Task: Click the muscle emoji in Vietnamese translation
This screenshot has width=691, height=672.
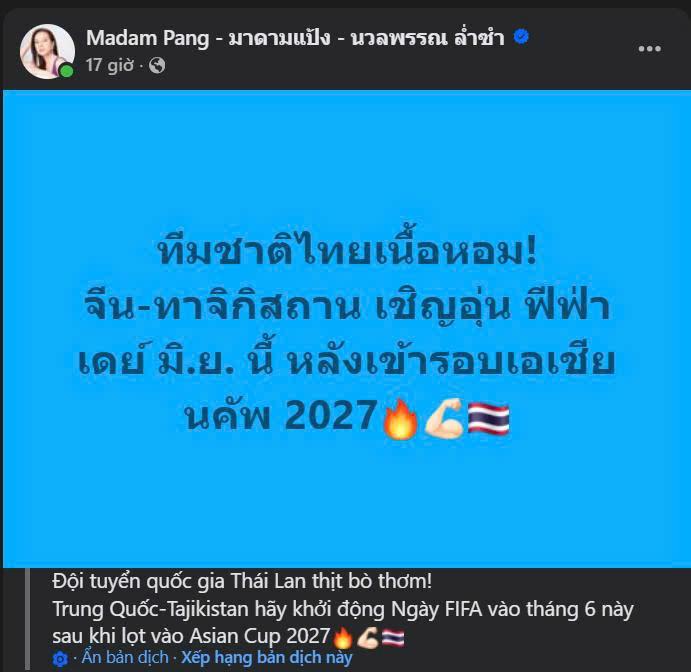Action: pos(368,637)
